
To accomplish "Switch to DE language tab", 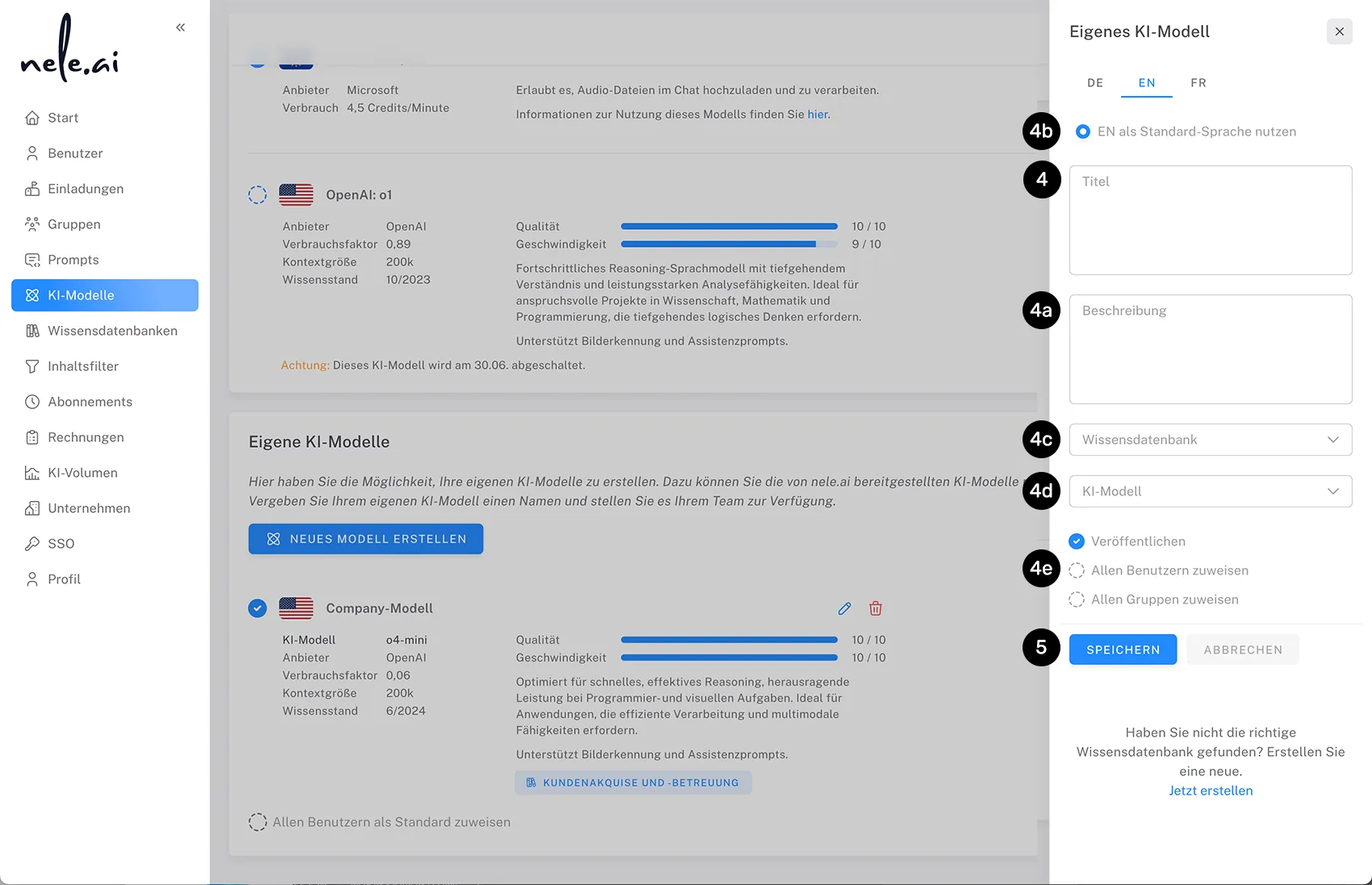I will 1095,82.
